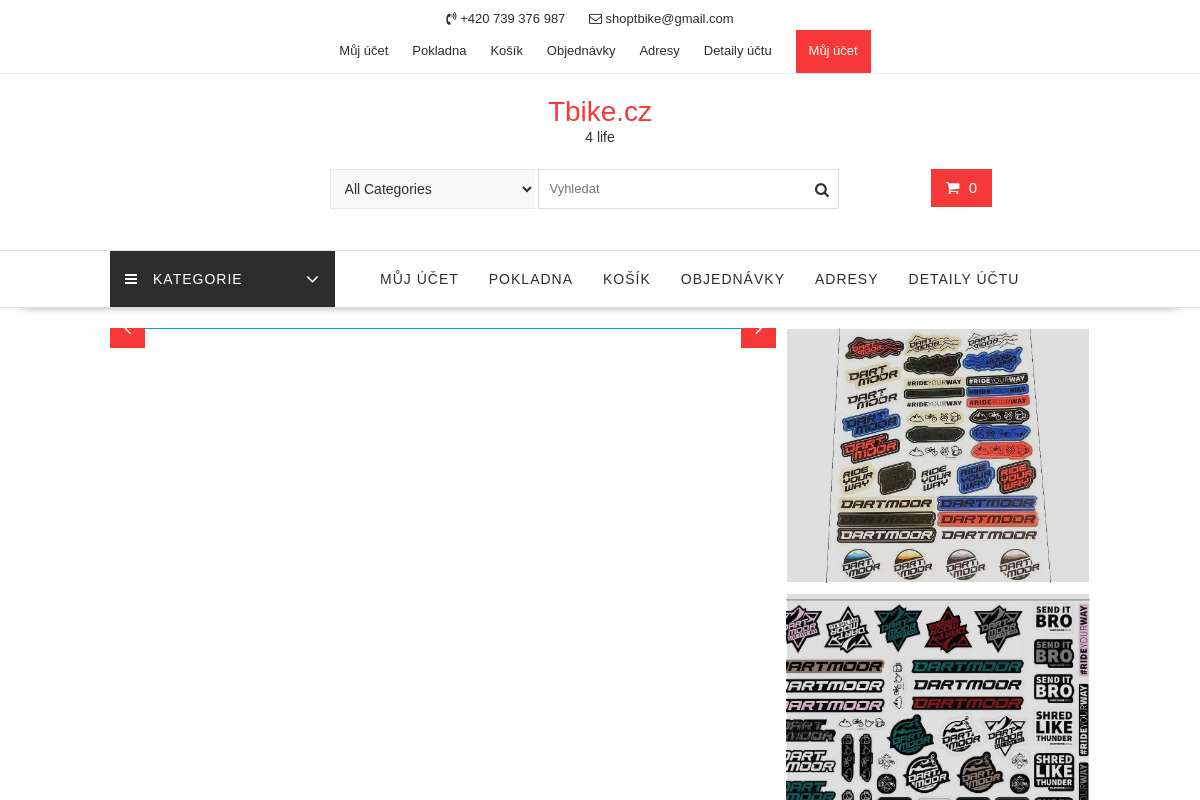Screen dimensions: 1200x800
Task: Open ADRESY in main navigation
Action: 846,279
